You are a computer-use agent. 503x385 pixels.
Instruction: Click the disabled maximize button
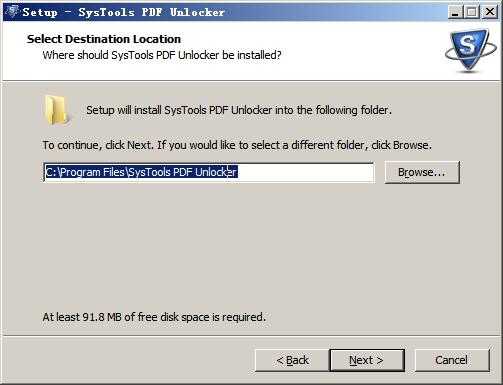(x=472, y=12)
